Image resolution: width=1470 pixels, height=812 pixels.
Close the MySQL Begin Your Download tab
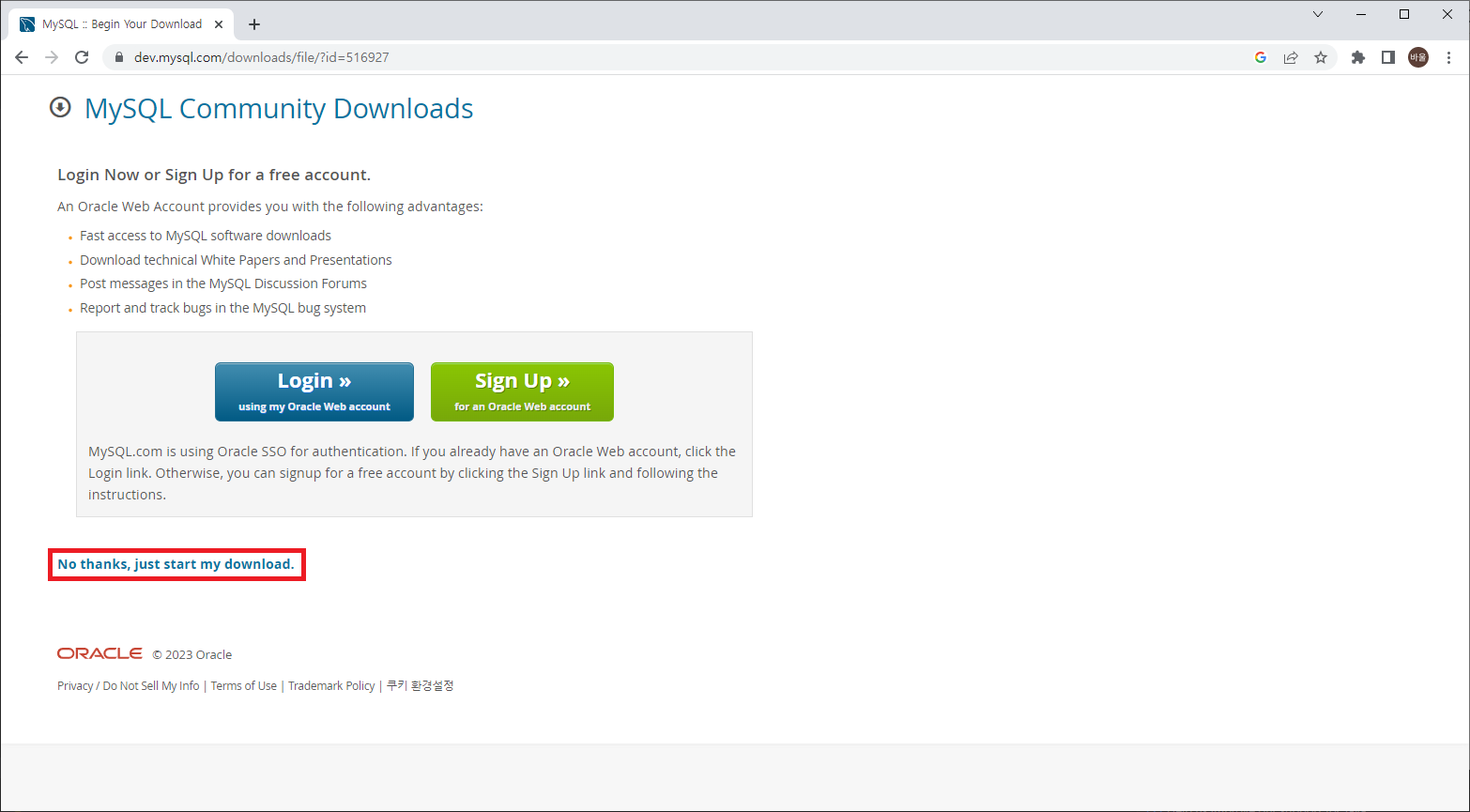221,24
